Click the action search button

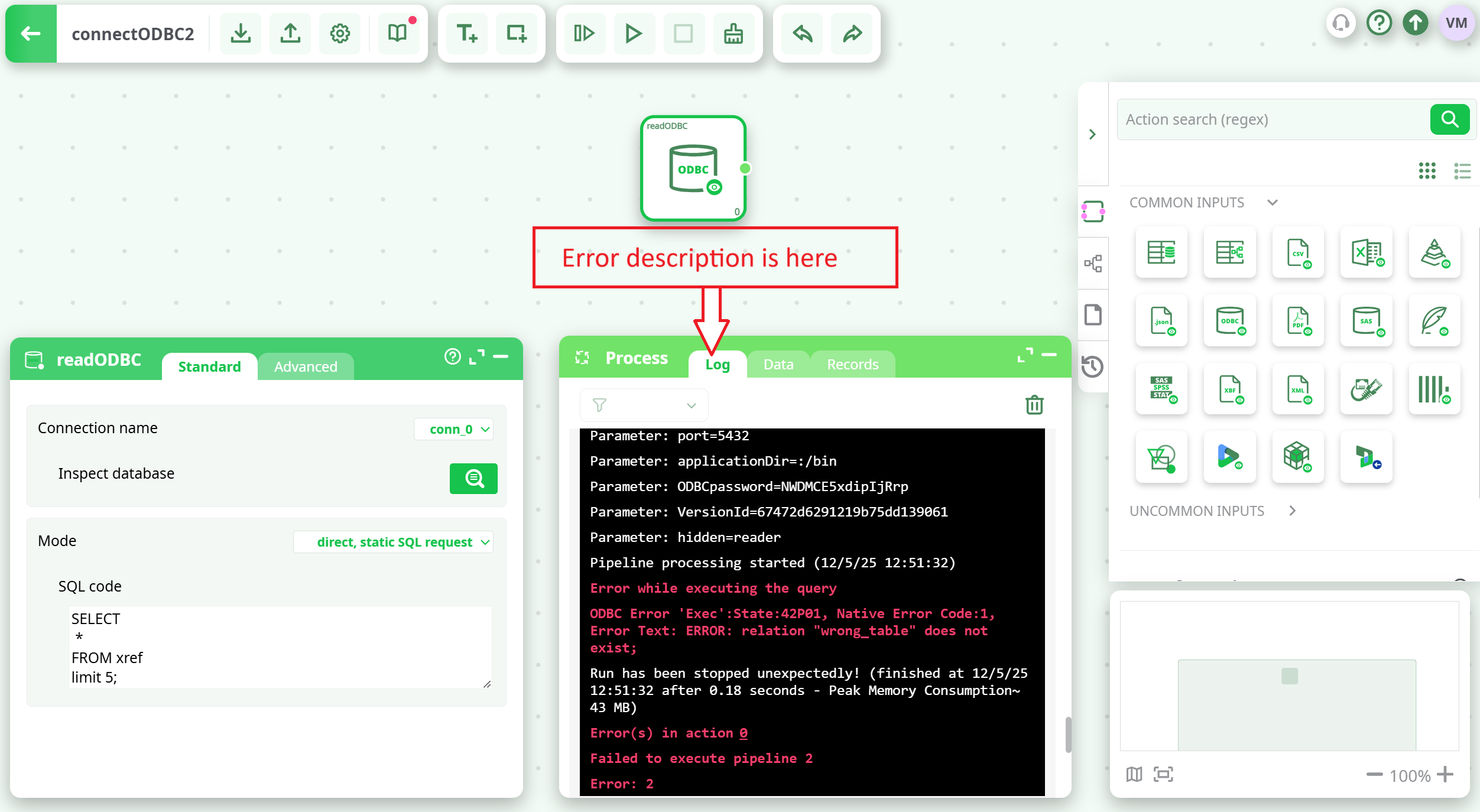(1449, 119)
